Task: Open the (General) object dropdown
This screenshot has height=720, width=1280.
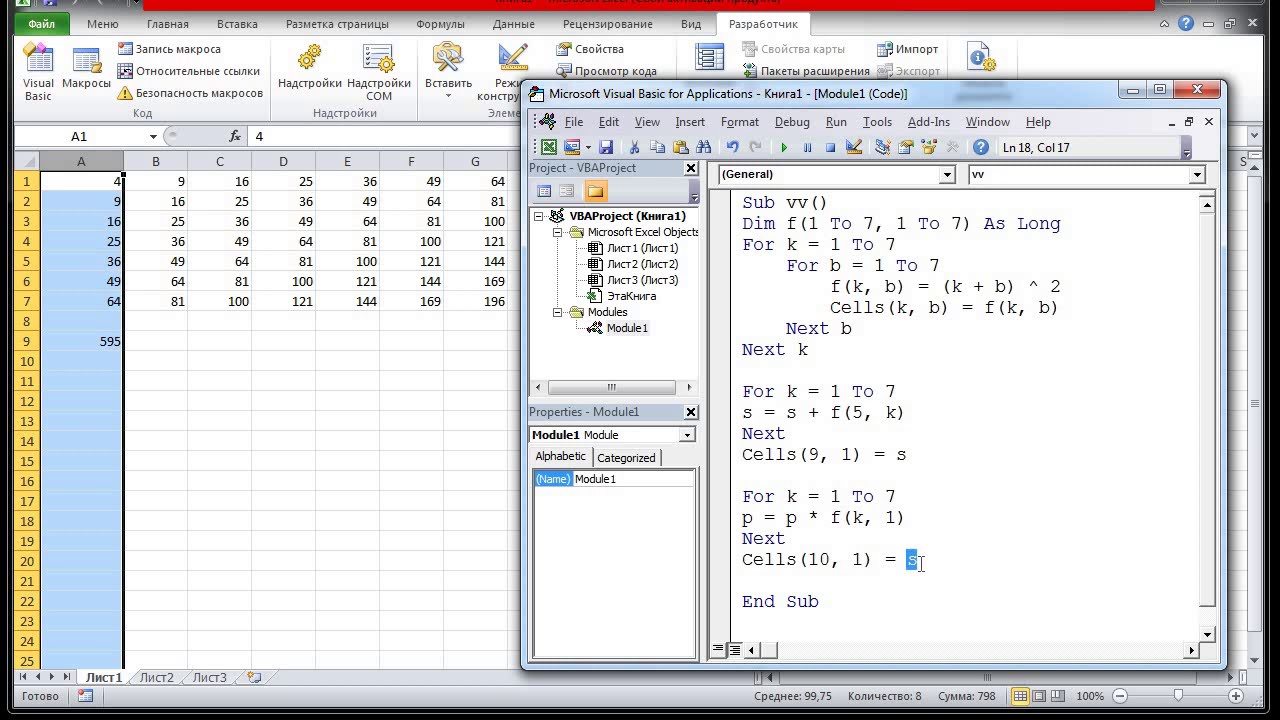Action: pos(947,175)
